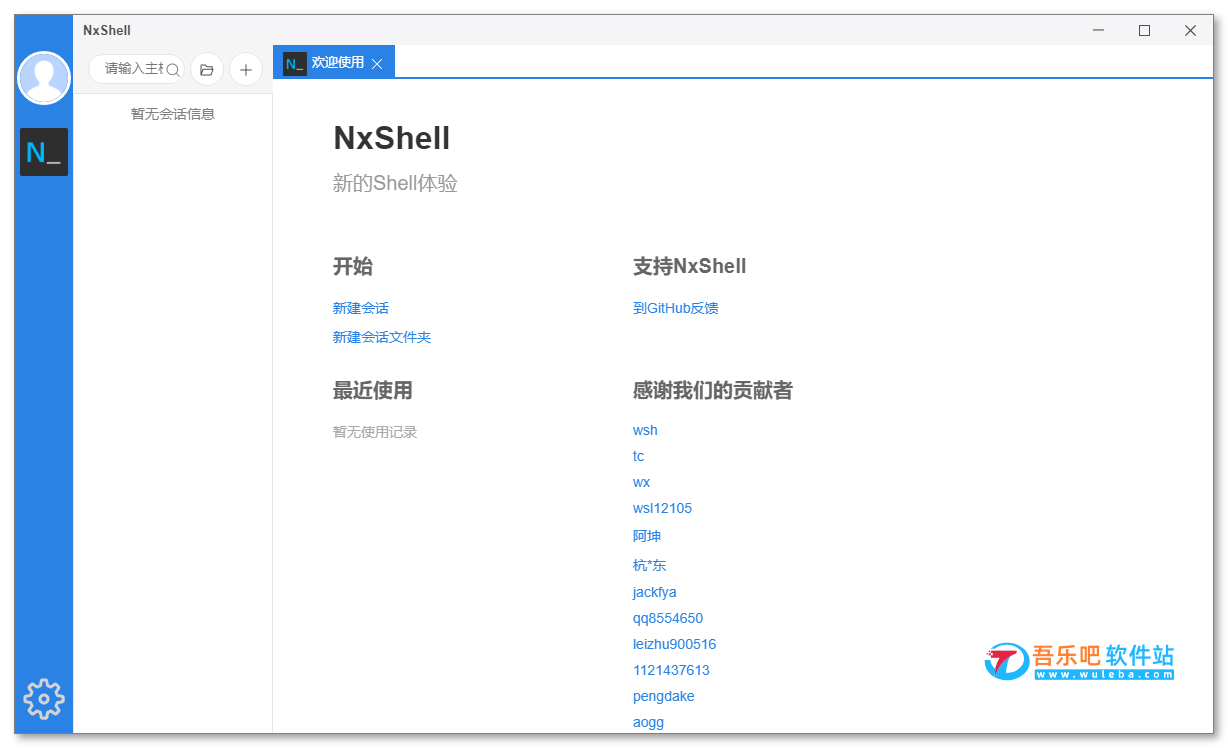This screenshot has height=748, width=1228.
Task: Click the 新建会话文件夹 link
Action: click(x=382, y=337)
